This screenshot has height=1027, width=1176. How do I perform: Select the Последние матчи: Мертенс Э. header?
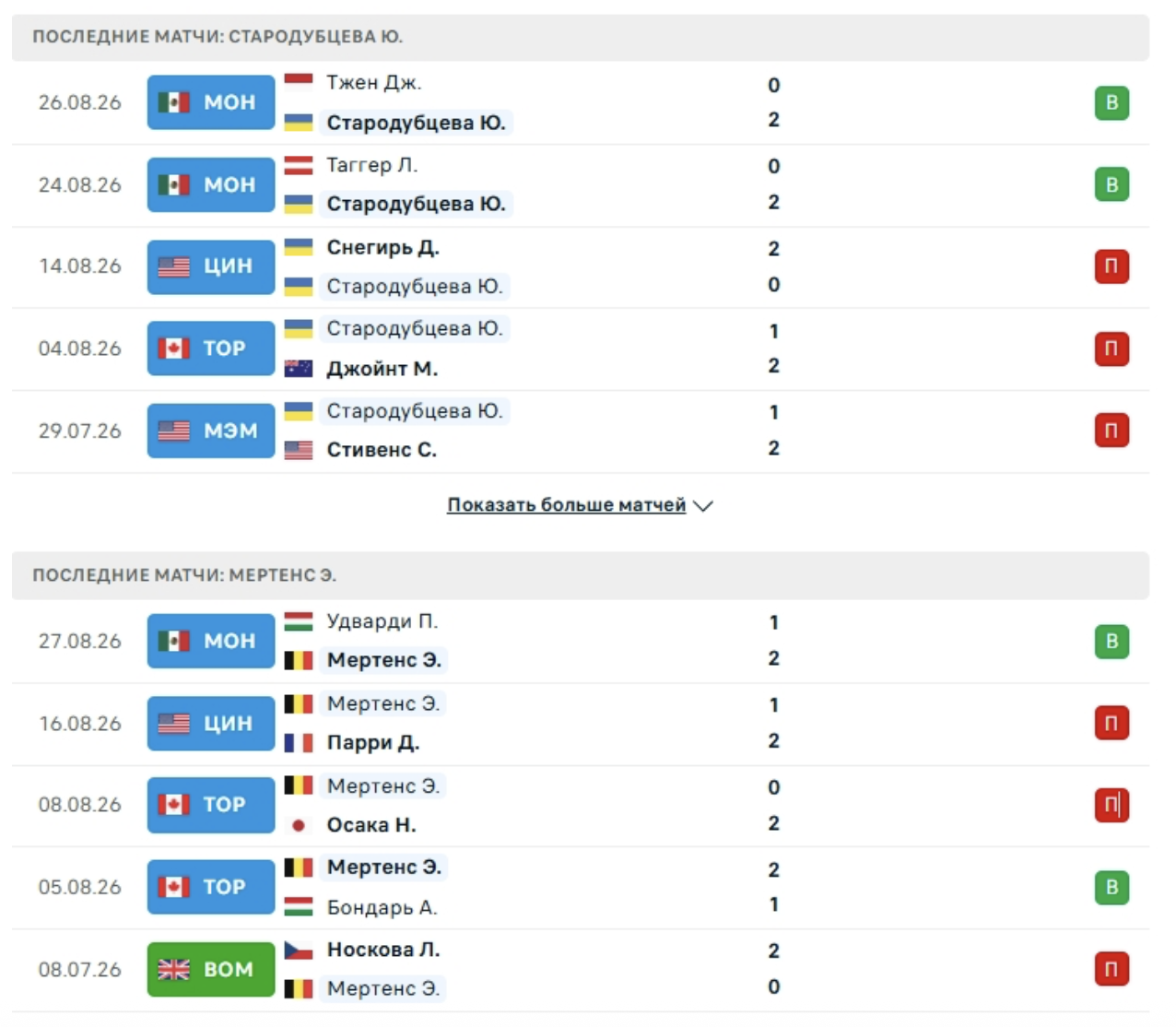[581, 575]
